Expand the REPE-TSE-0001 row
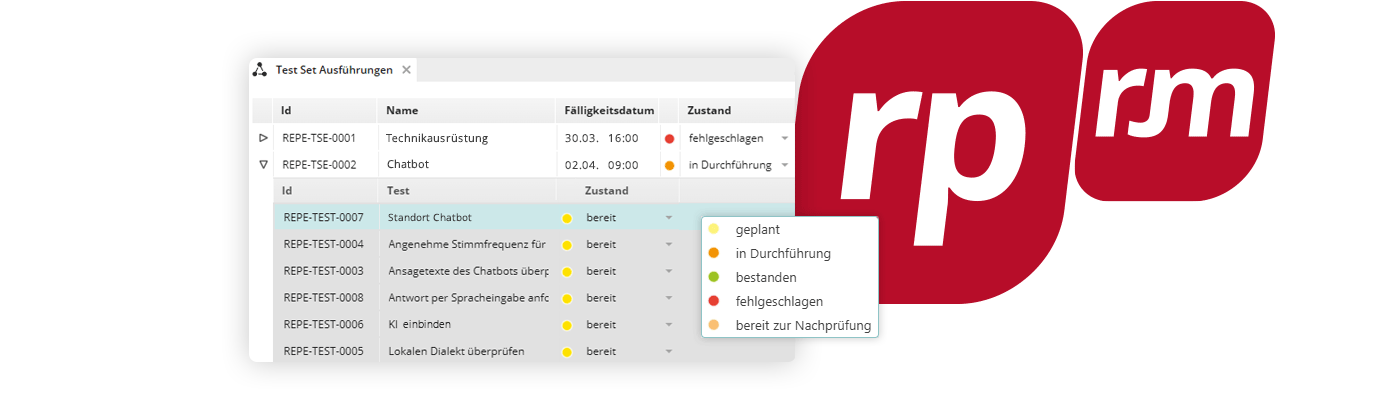This screenshot has height=420, width=1384. 263,138
